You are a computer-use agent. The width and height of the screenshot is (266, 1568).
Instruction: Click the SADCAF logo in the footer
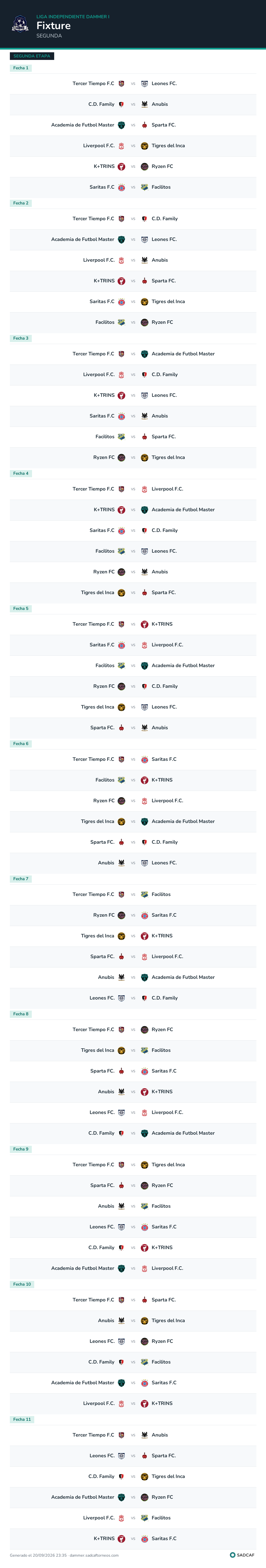coord(242,1555)
